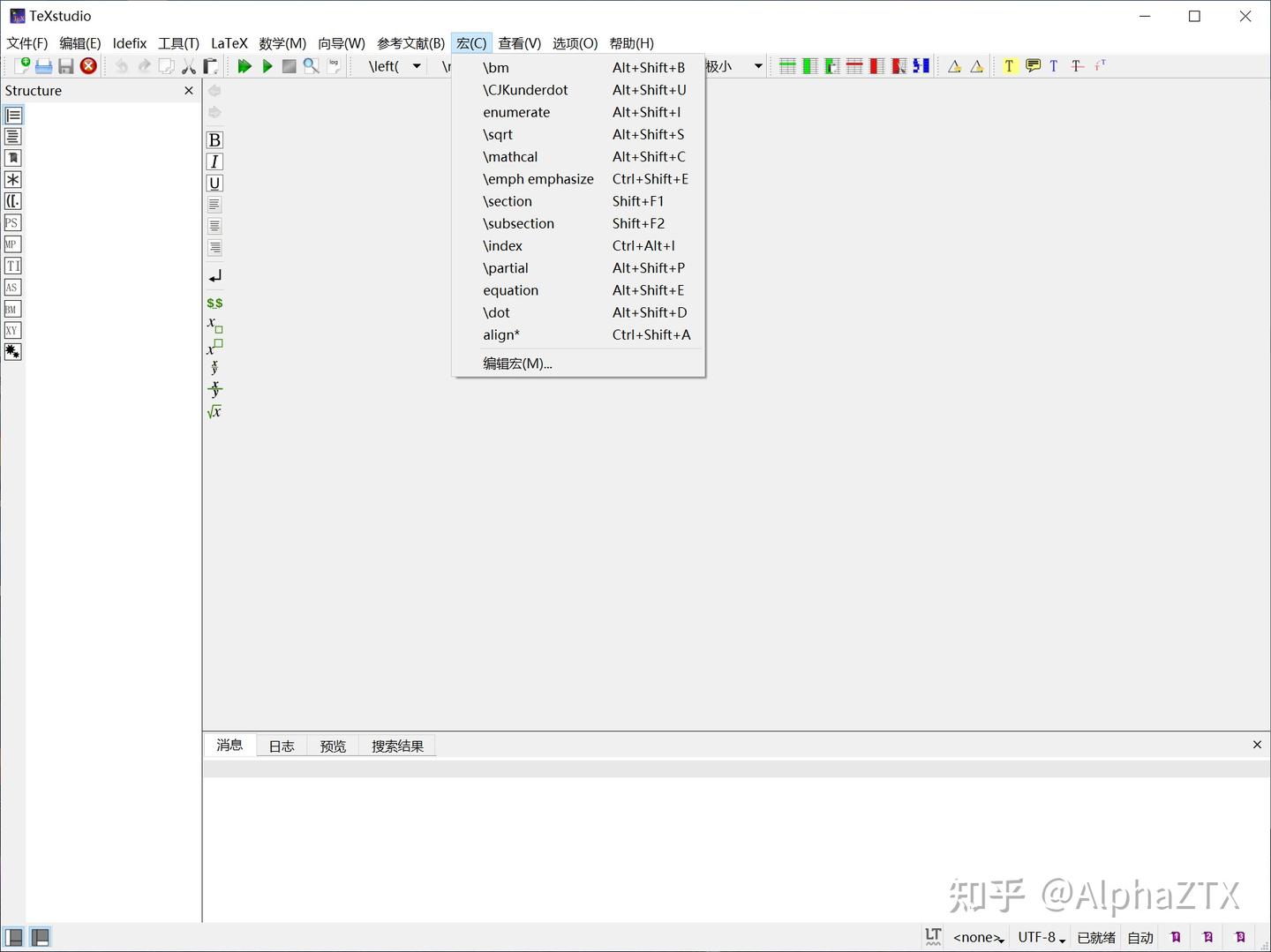Click the subscript icon in math panel
This screenshot has width=1271, height=952.
(x=213, y=326)
